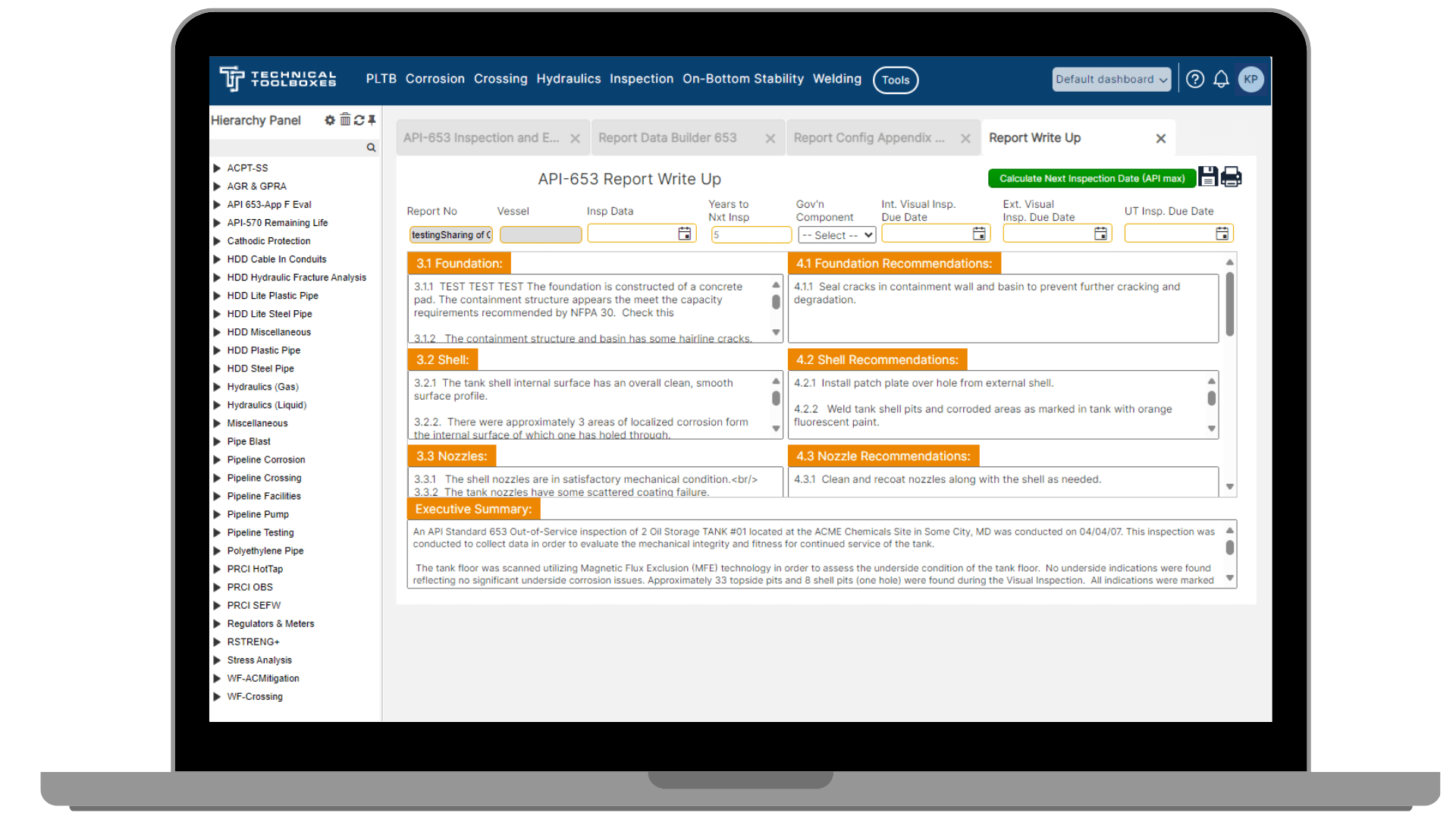Select Pipe Blast in hierarchy

[x=249, y=441]
